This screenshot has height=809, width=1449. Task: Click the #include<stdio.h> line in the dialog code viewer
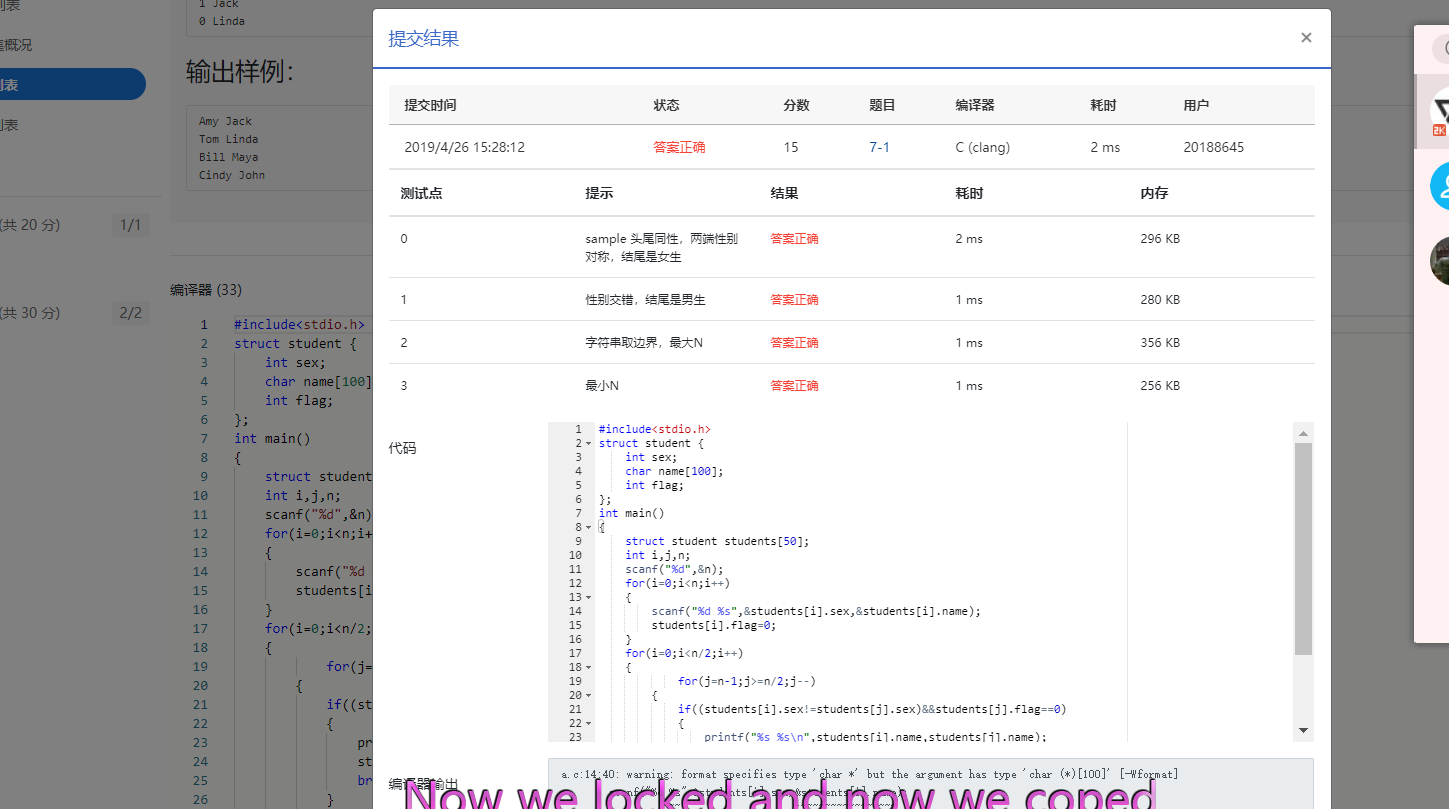[x=654, y=429]
